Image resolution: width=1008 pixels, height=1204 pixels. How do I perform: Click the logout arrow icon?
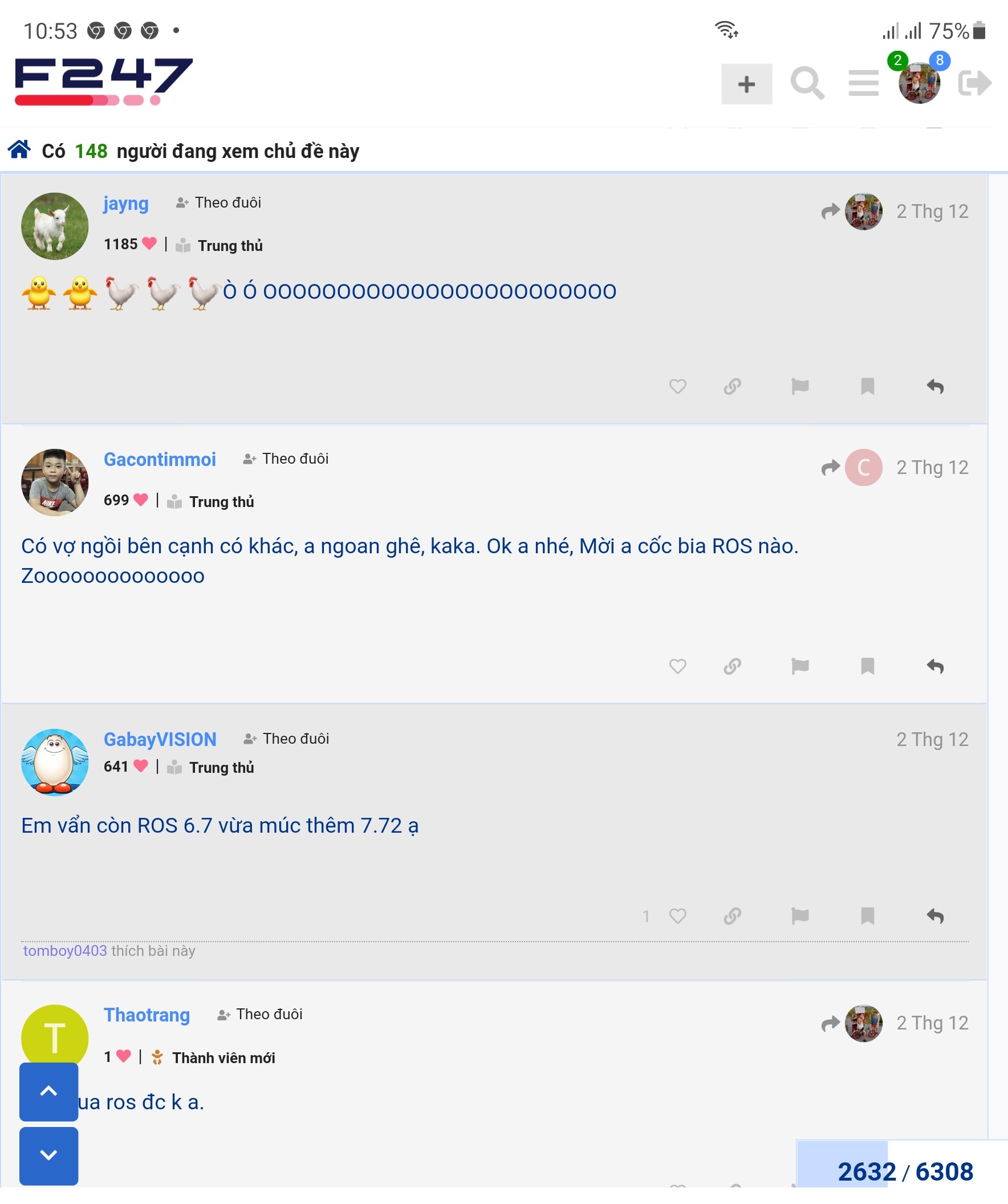(x=975, y=83)
